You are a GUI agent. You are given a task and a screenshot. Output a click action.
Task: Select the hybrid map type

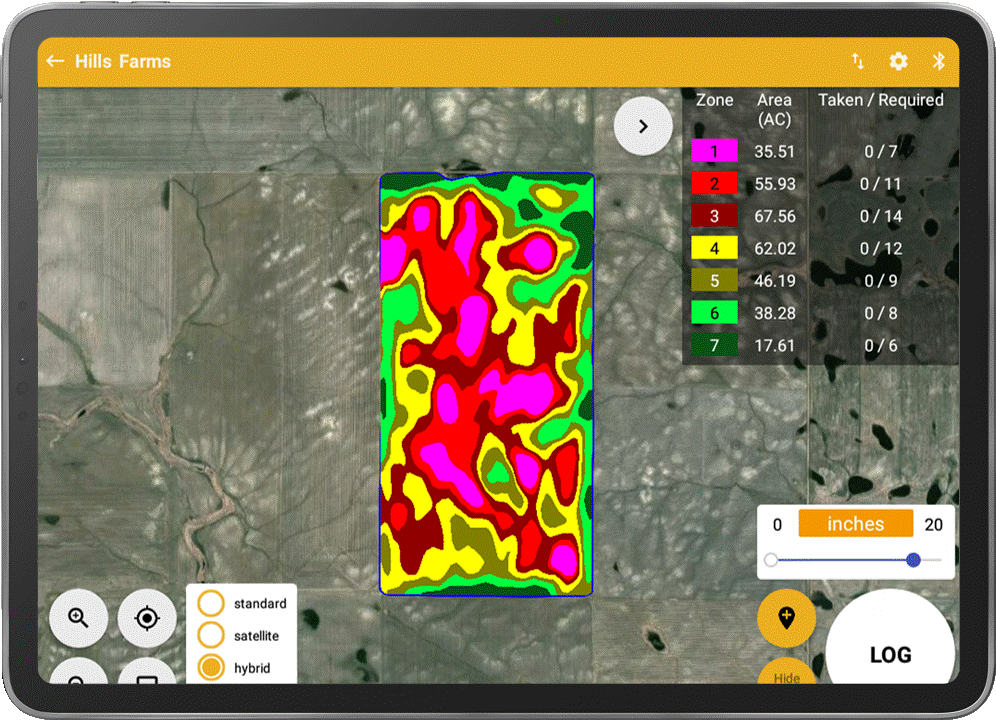[x=211, y=668]
